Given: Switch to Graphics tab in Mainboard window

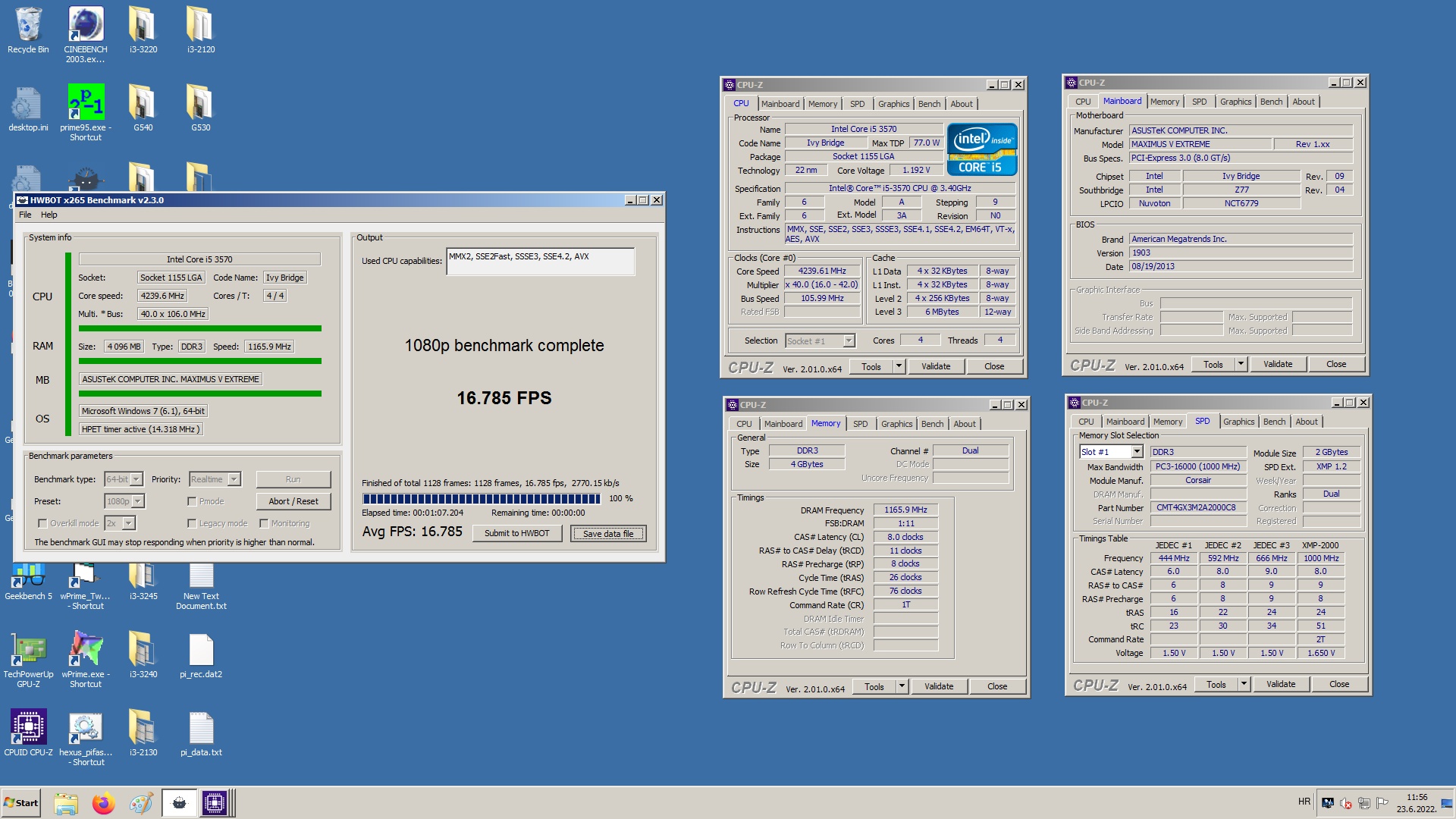Looking at the screenshot, I should [1235, 102].
